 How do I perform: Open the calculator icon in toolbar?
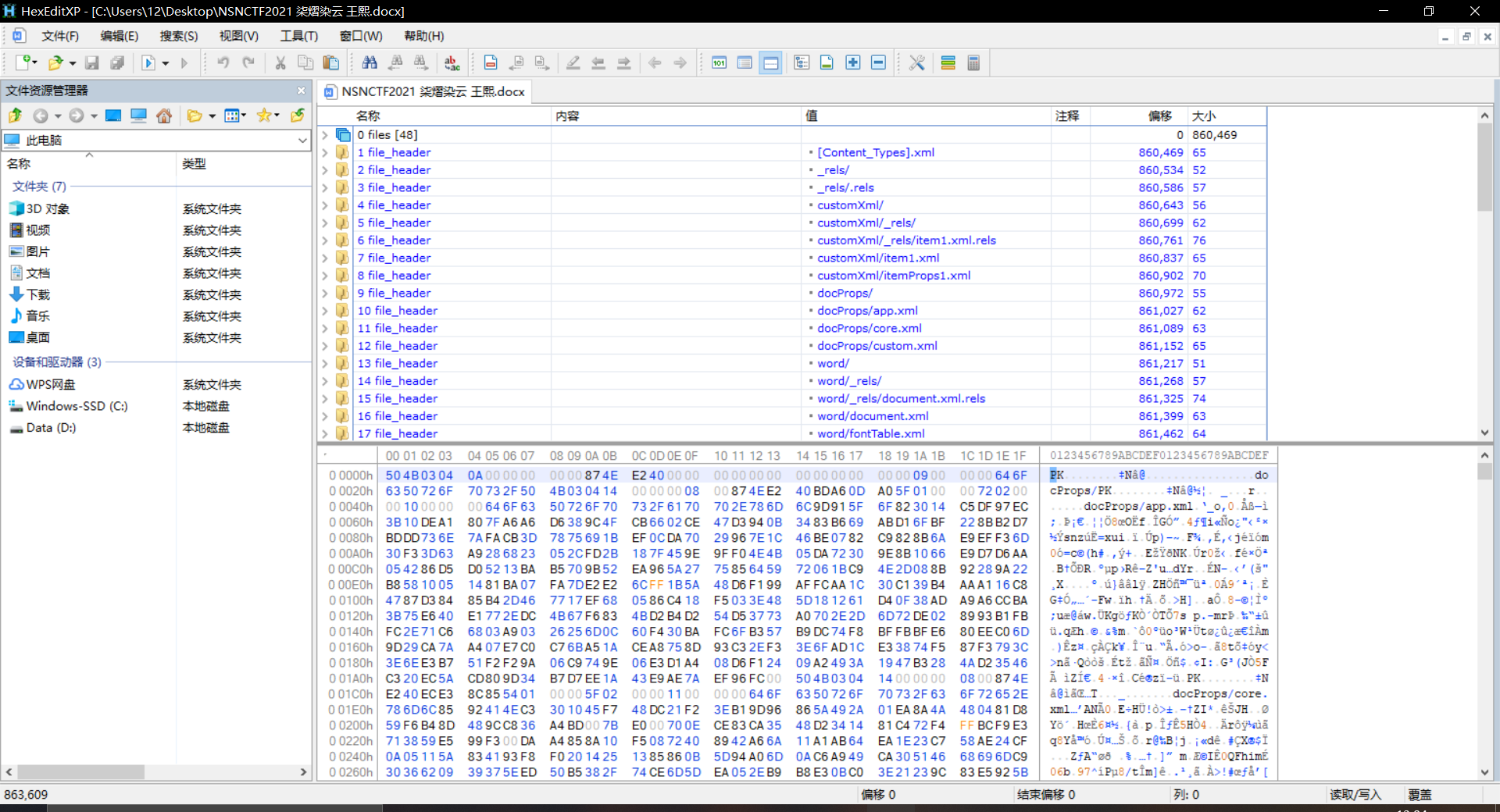point(973,62)
